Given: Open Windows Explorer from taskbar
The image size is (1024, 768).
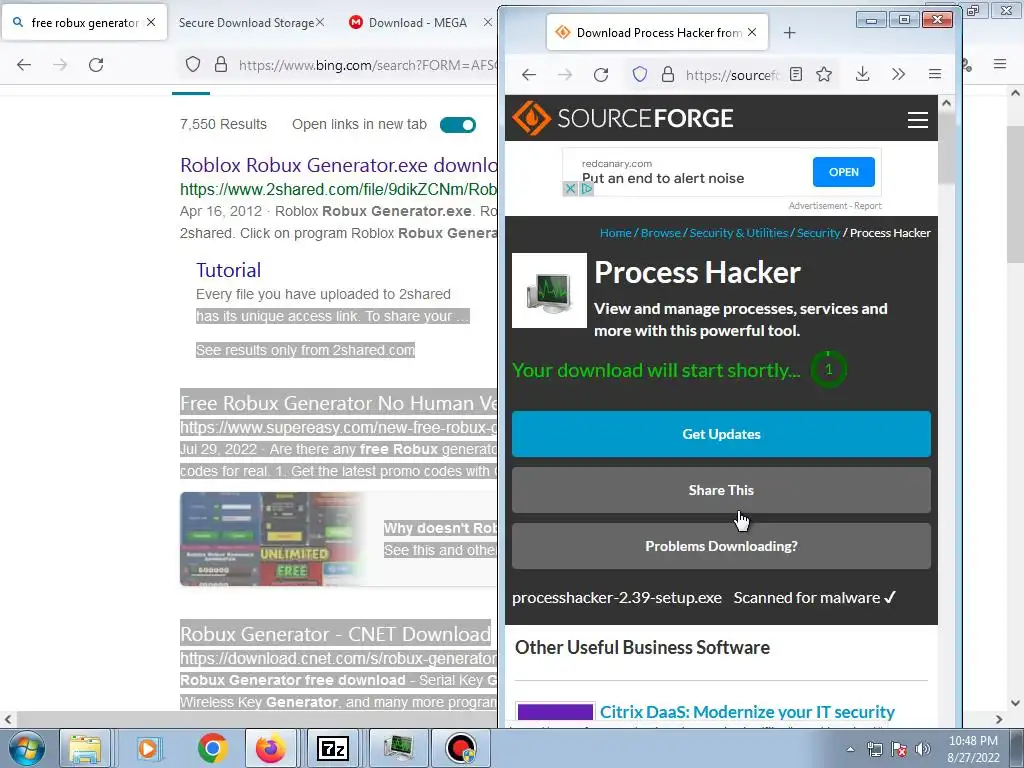Looking at the screenshot, I should [x=85, y=748].
